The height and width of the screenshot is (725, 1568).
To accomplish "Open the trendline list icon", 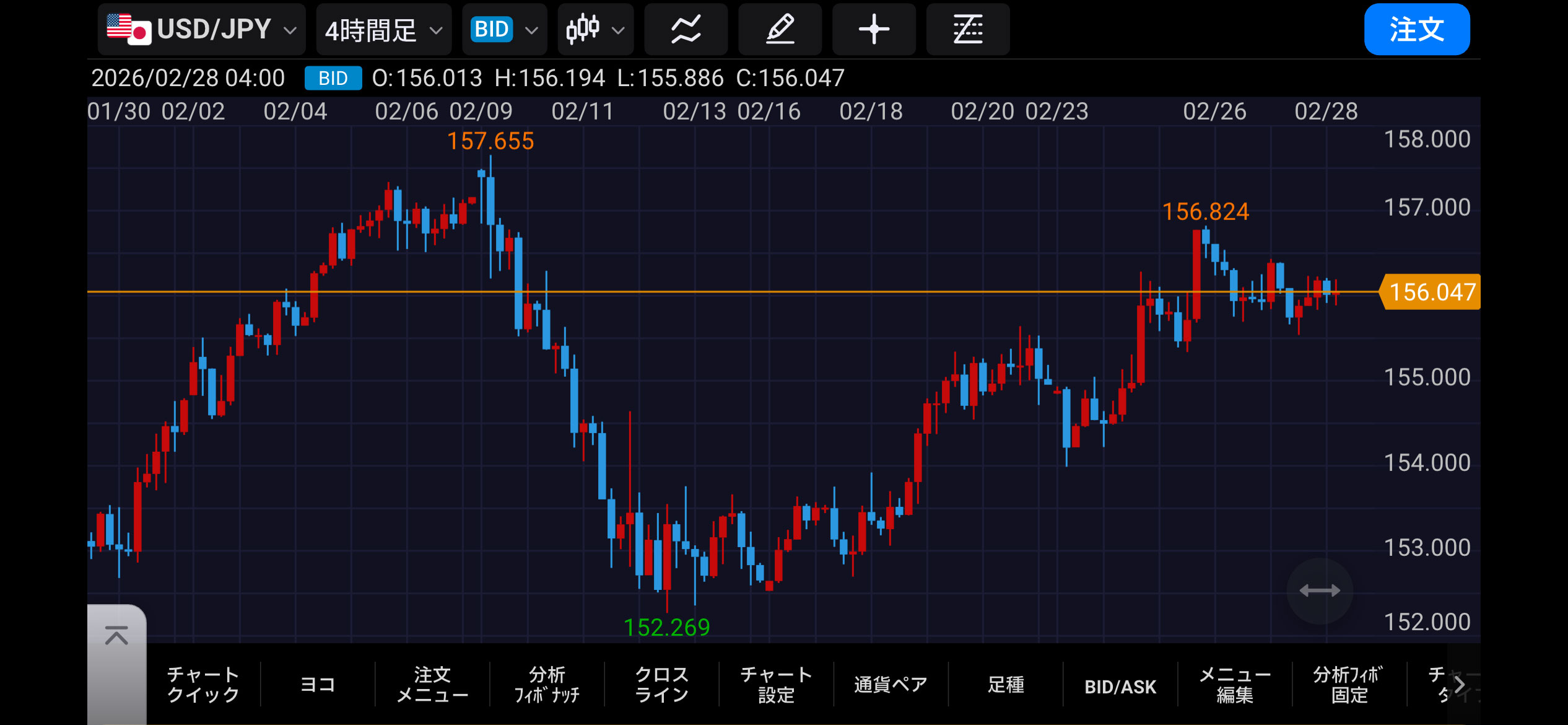I will (x=967, y=29).
